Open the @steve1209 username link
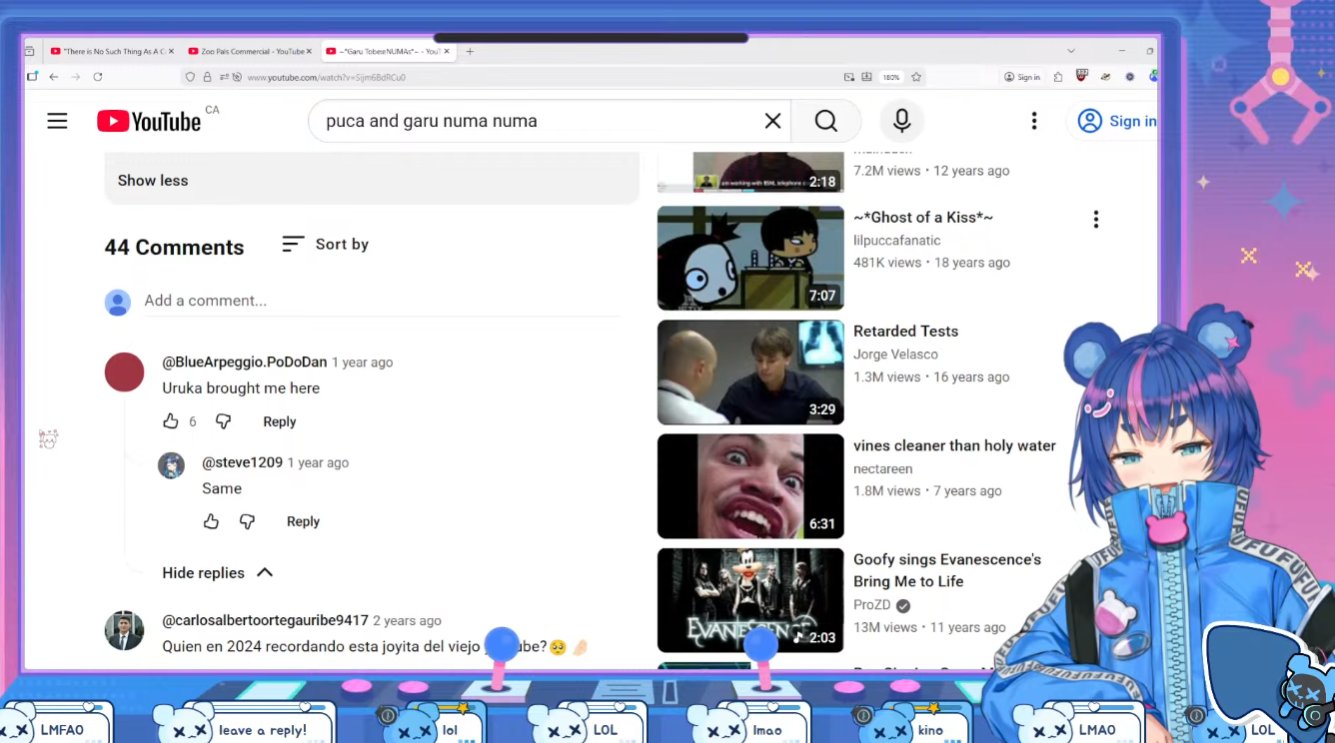This screenshot has height=743, width=1335. (x=242, y=462)
